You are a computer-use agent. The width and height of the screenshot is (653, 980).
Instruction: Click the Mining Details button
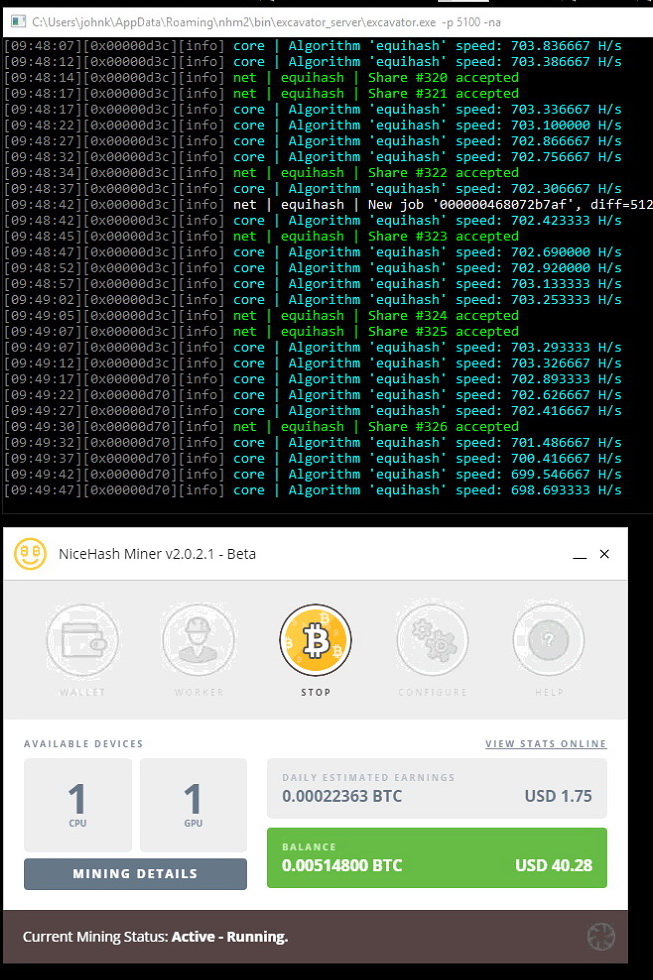pos(135,874)
